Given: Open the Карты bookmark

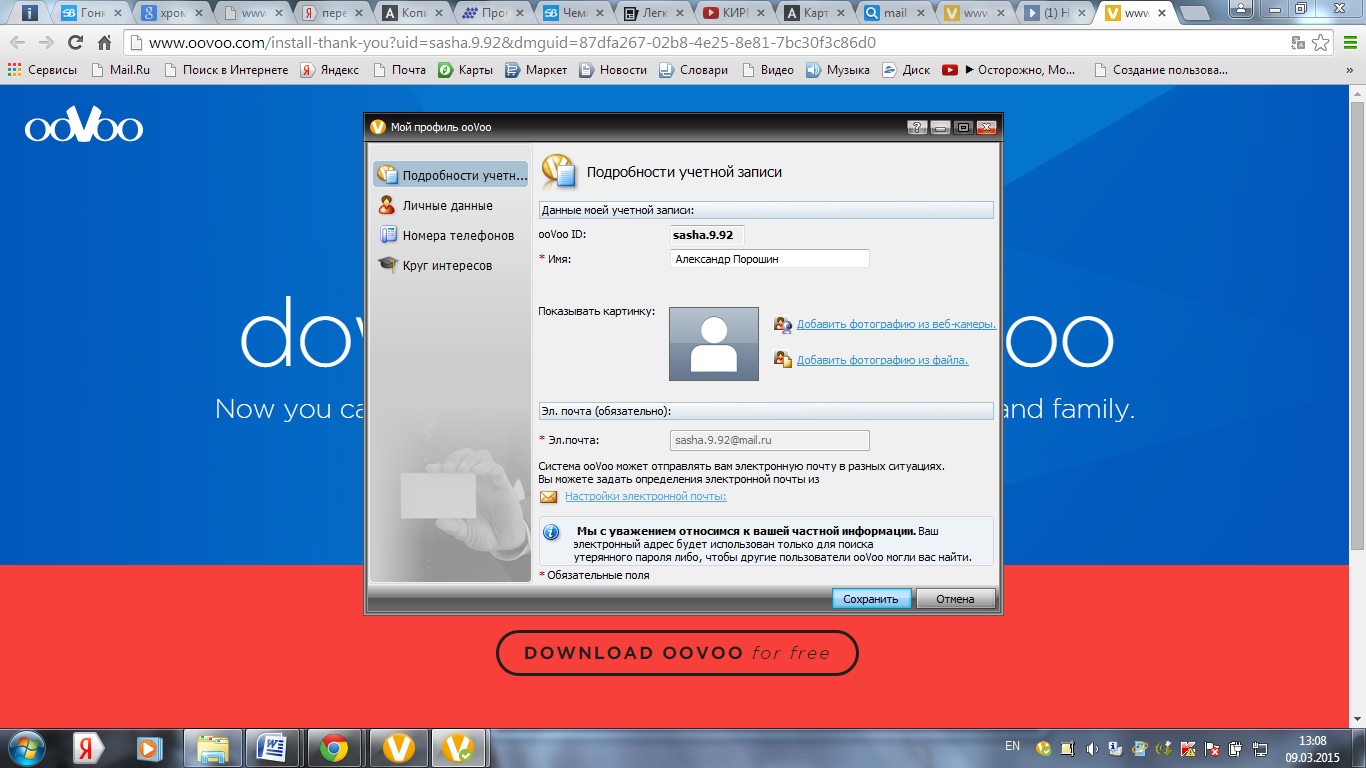Looking at the screenshot, I should point(465,70).
